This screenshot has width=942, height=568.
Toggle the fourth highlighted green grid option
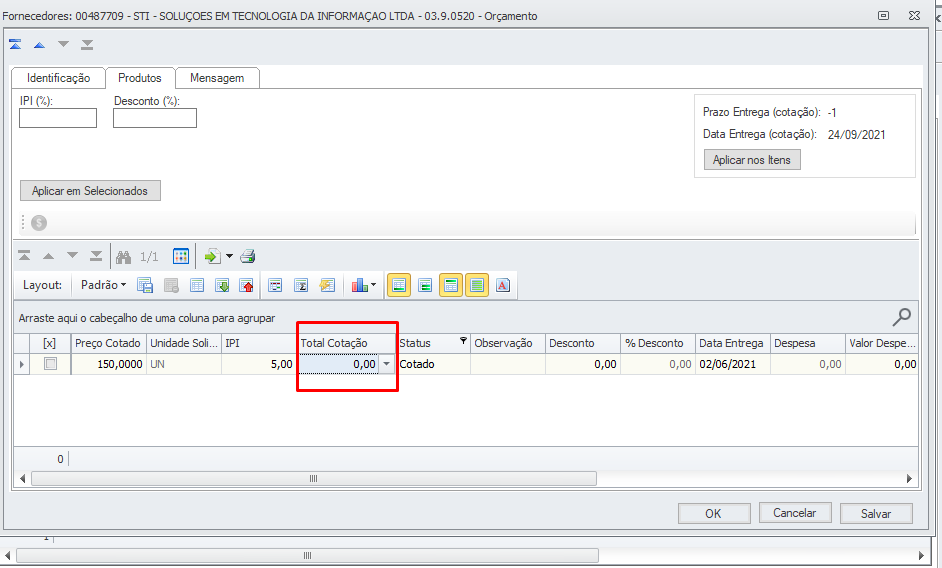[x=477, y=286]
